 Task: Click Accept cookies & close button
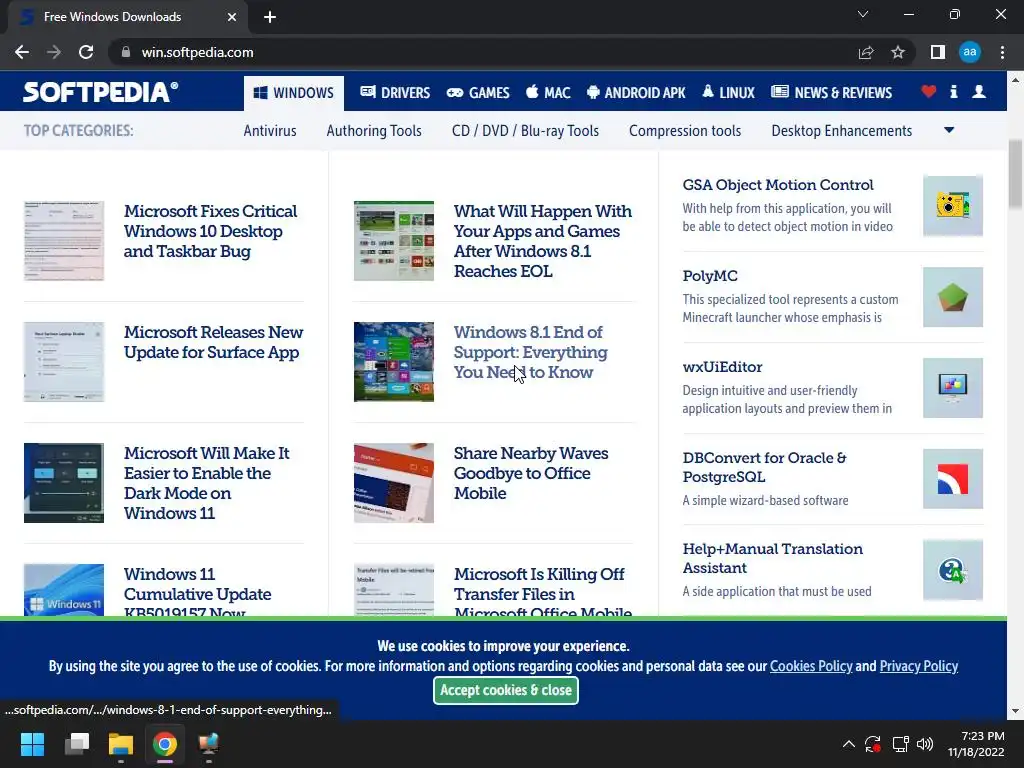point(505,690)
